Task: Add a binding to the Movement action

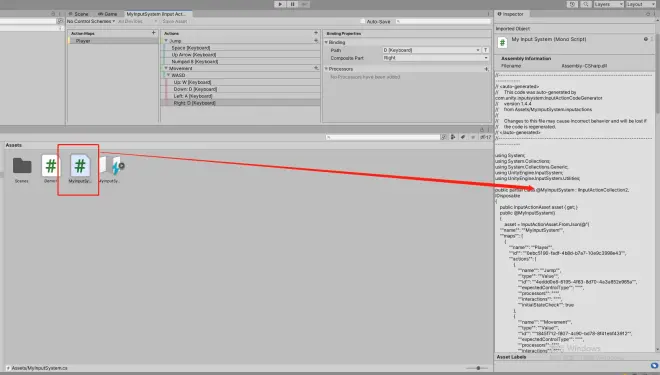Action: coord(316,68)
